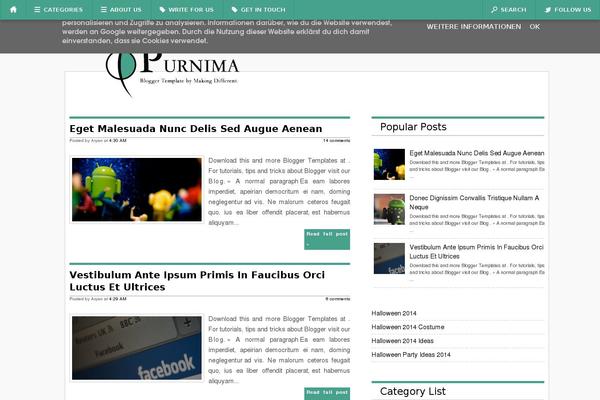Accept cookies with OK button

(535, 27)
